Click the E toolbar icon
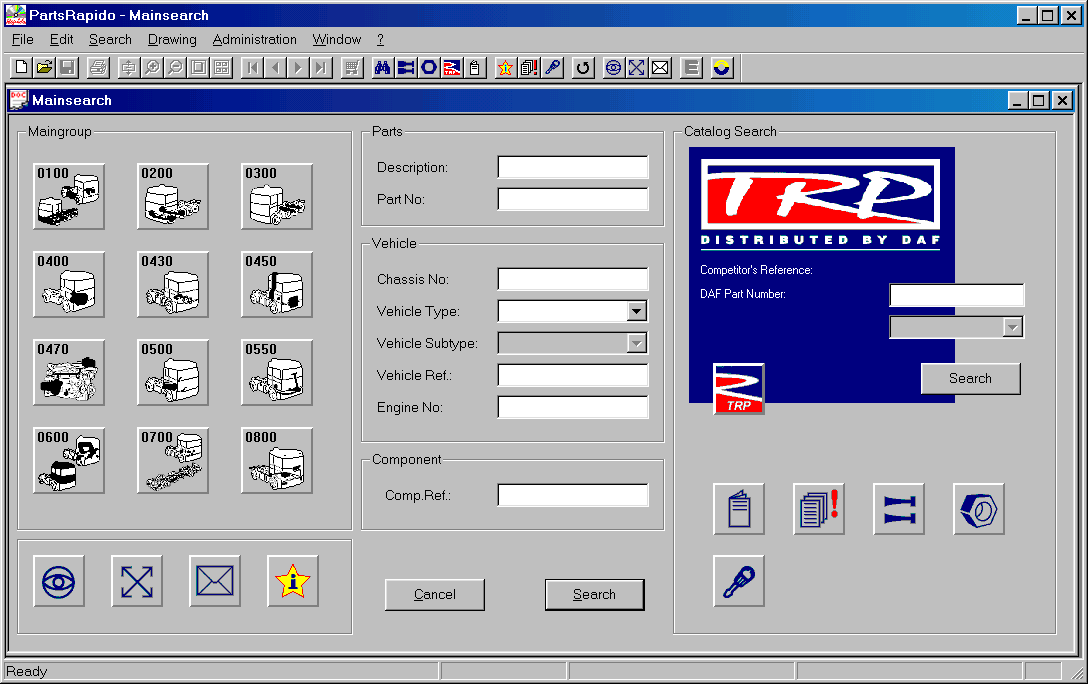This screenshot has width=1088, height=684. pyautogui.click(x=691, y=67)
